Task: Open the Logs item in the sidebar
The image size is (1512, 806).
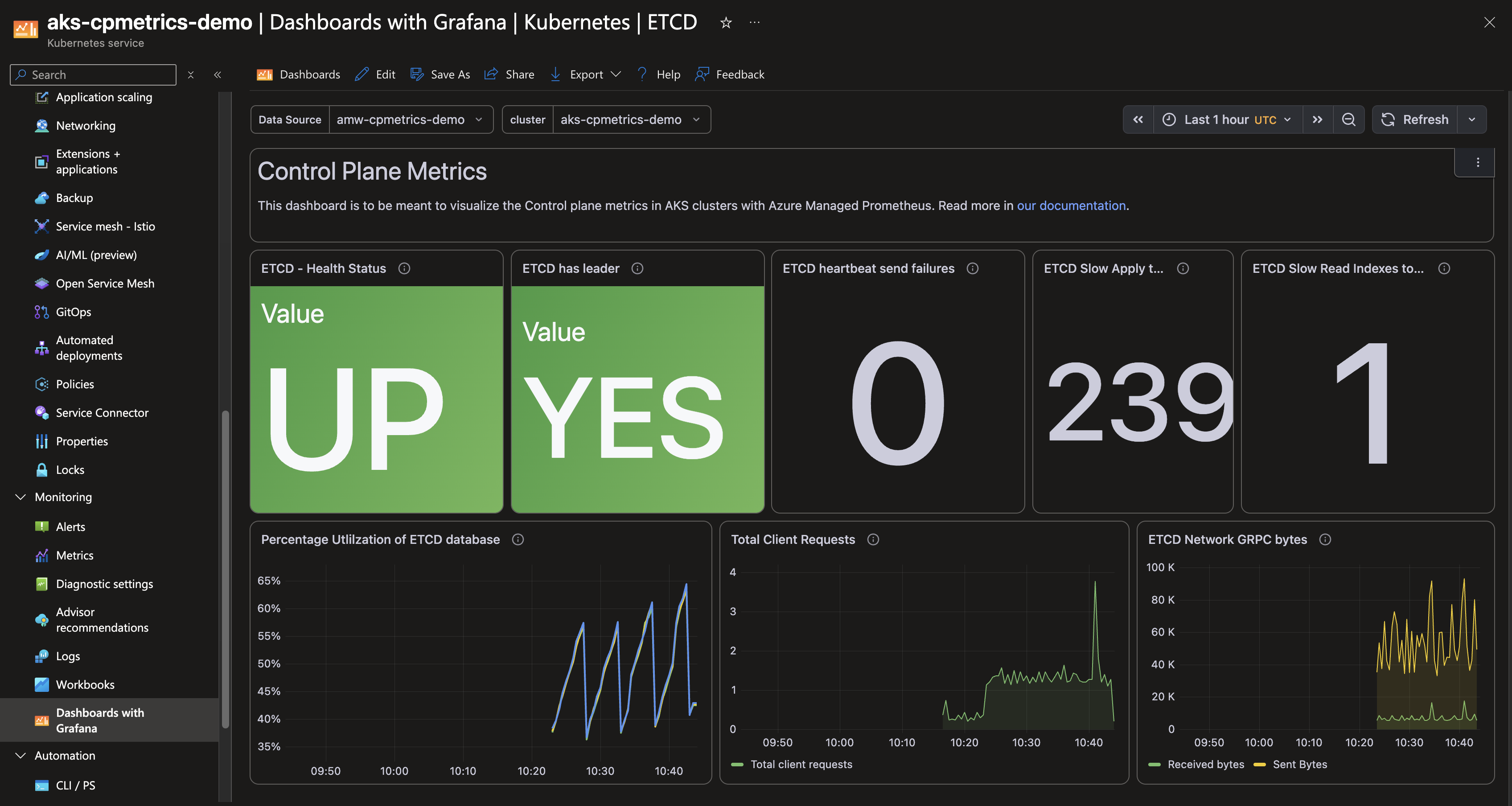Action: coord(67,656)
